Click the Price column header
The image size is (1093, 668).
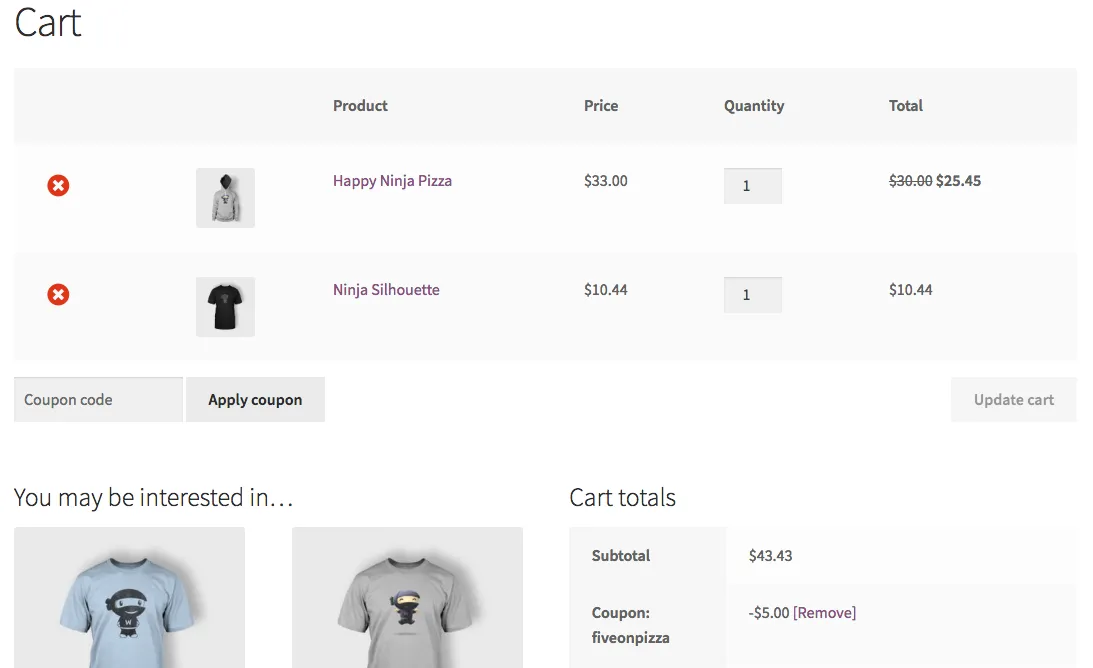click(x=601, y=106)
